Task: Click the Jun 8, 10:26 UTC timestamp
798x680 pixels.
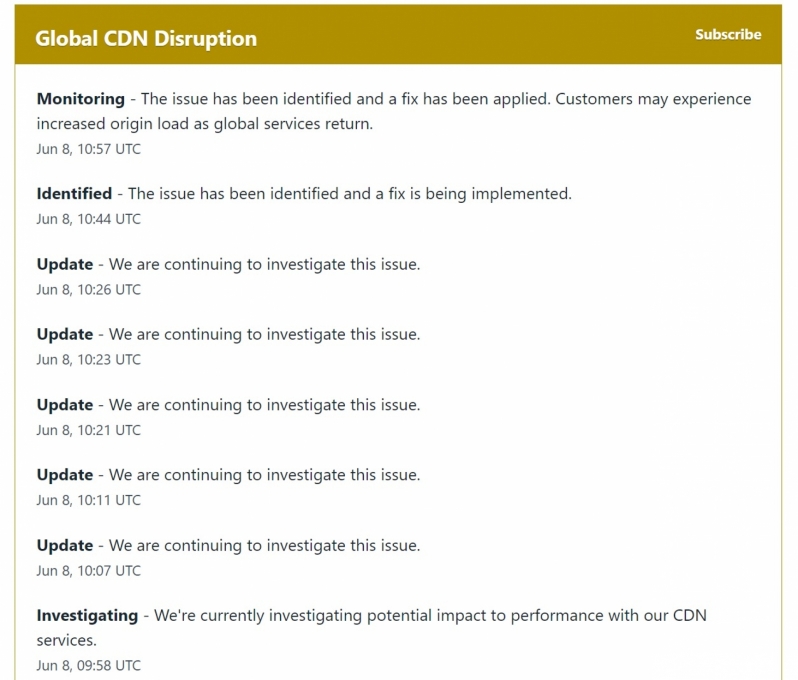Action: point(89,290)
